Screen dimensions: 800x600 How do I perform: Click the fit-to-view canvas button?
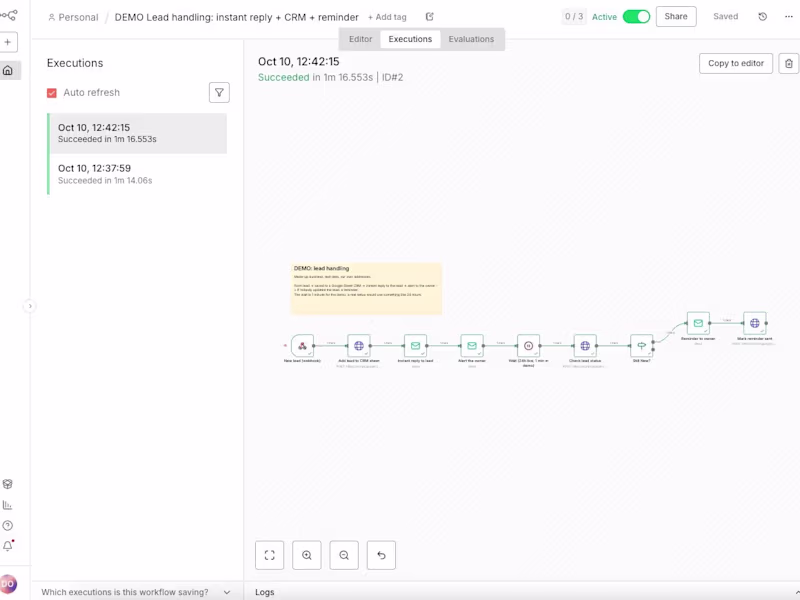269,555
